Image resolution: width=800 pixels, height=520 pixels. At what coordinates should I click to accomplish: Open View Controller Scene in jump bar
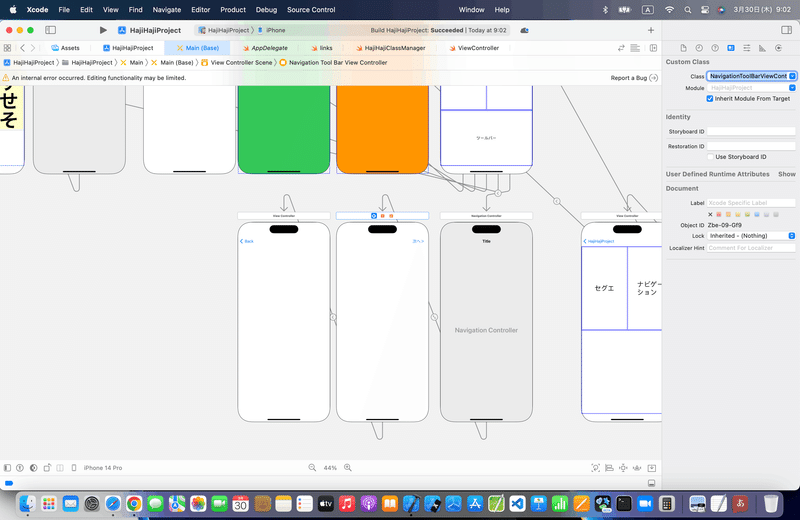(237, 62)
